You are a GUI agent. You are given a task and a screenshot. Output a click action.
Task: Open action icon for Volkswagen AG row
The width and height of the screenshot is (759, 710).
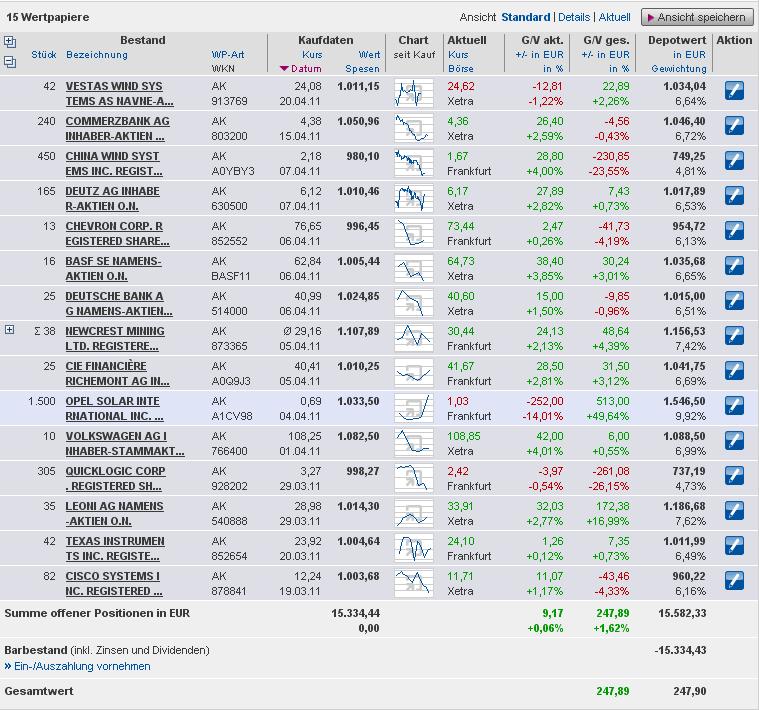pos(734,440)
